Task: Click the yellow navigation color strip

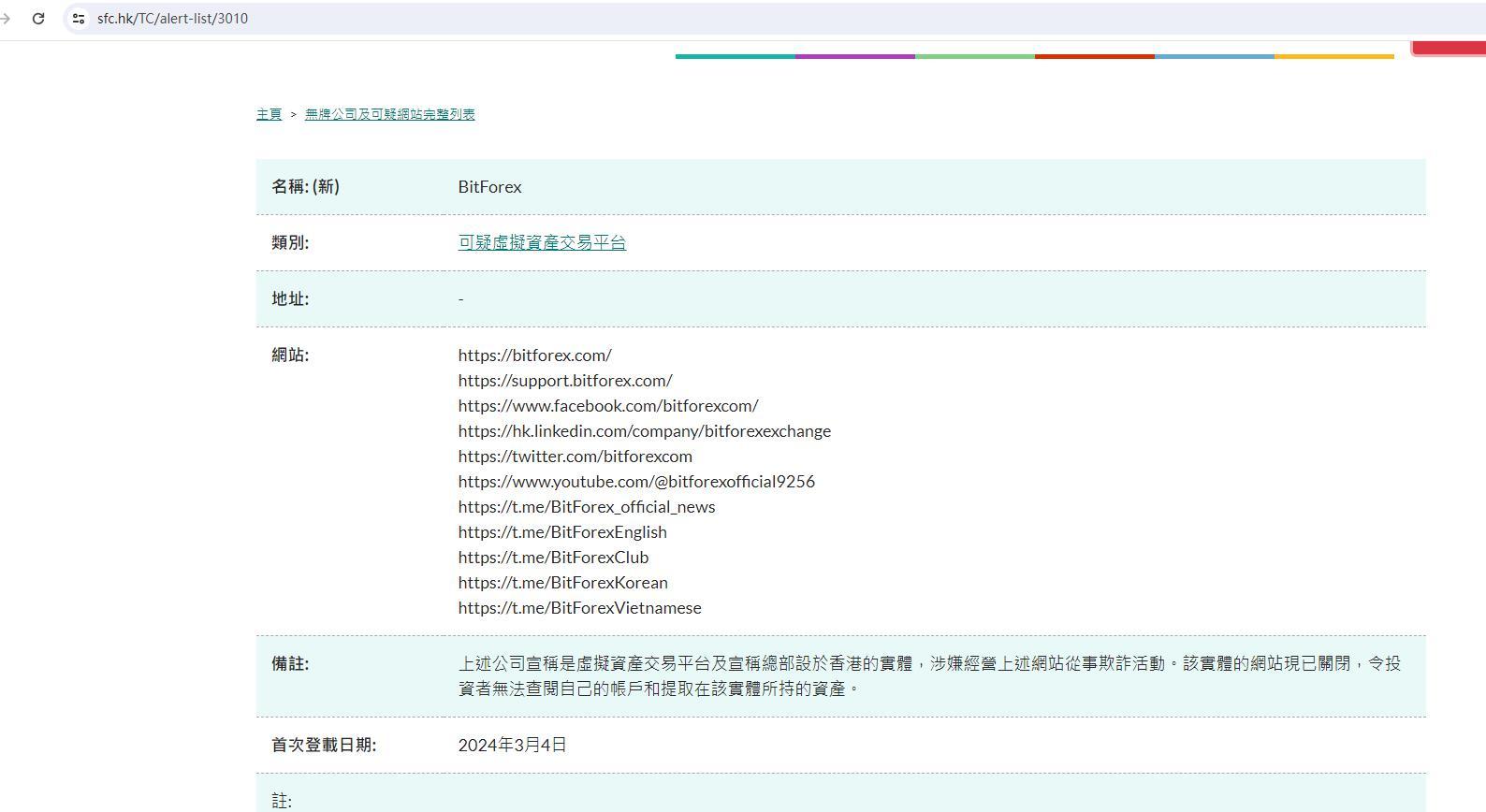Action: 1333,56
